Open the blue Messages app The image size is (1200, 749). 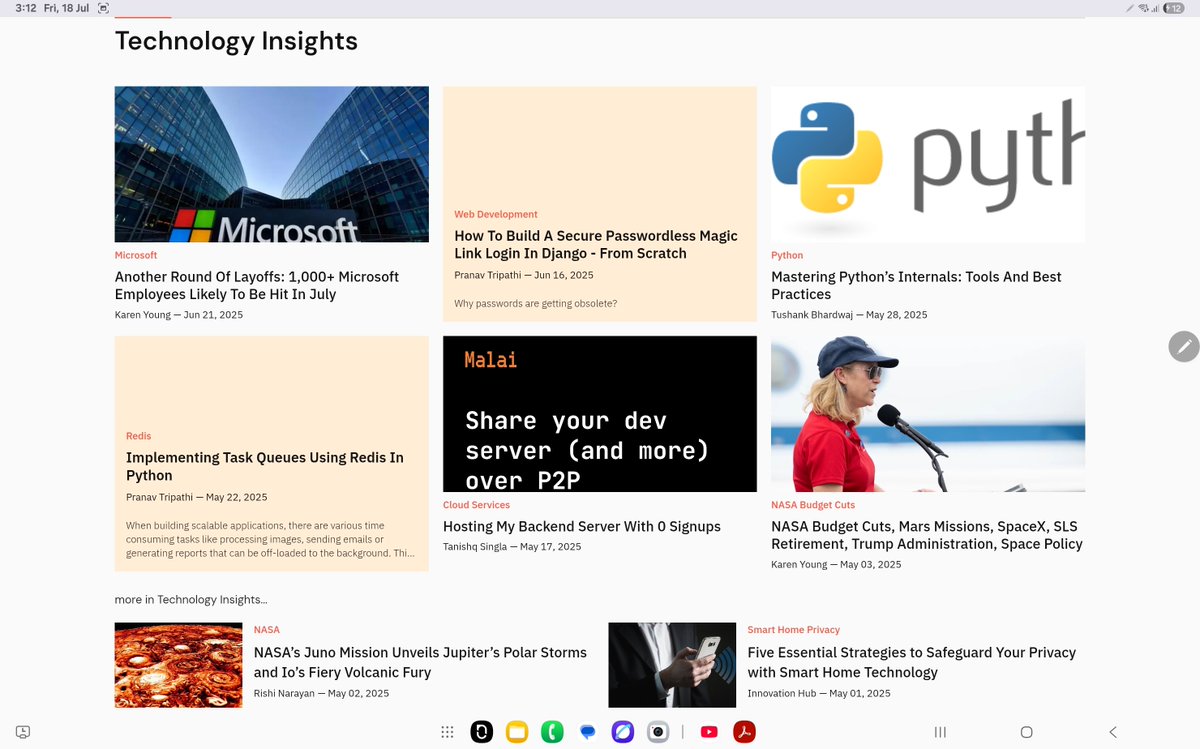tap(588, 732)
